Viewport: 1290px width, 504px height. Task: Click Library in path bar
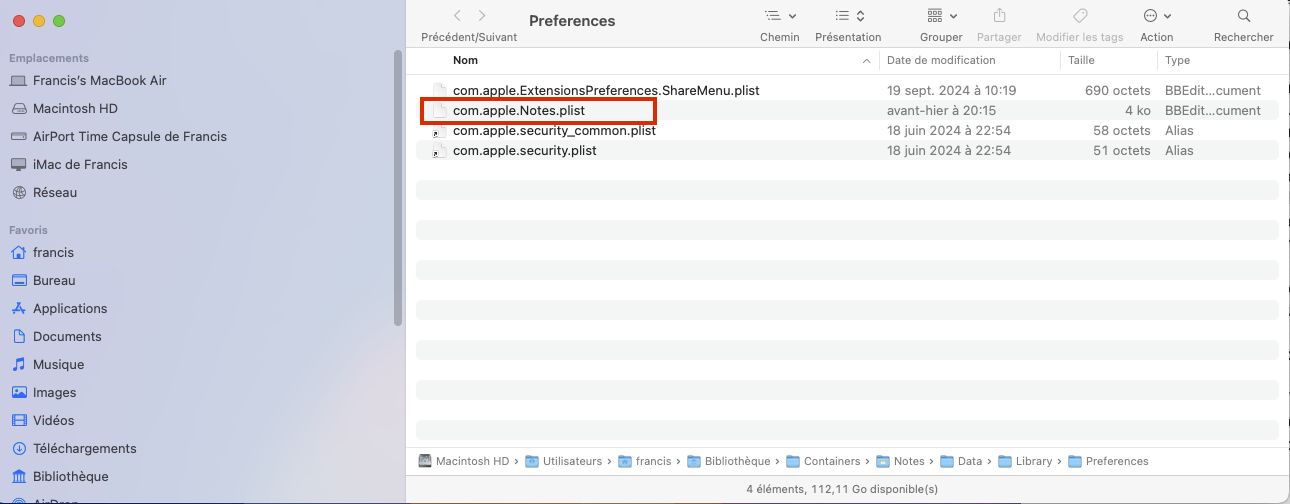click(x=1025, y=461)
